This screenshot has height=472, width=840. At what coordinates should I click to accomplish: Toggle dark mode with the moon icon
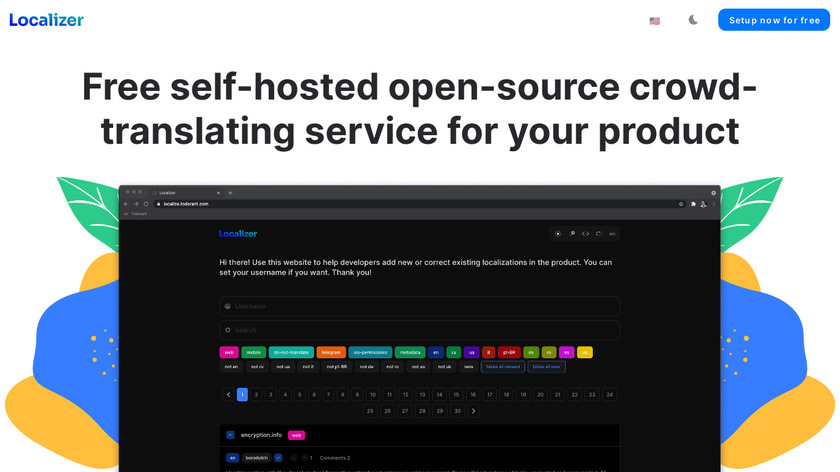coord(693,20)
